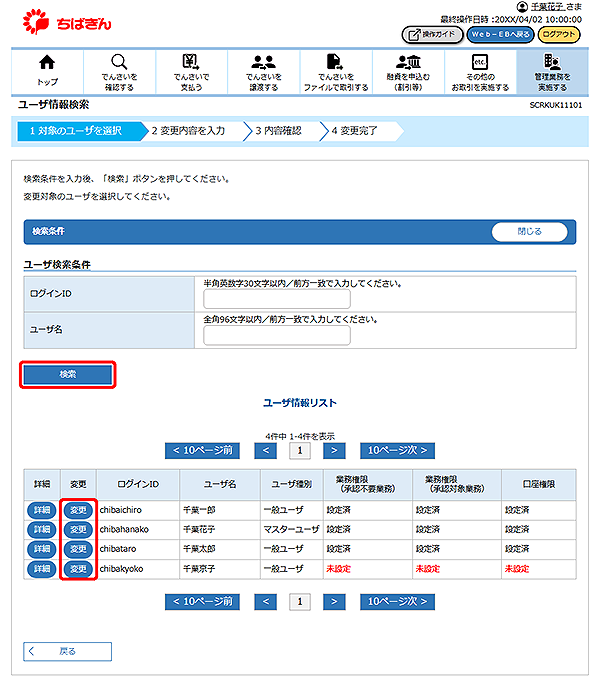
Task: Go to next page in lower pagination
Action: (334, 602)
